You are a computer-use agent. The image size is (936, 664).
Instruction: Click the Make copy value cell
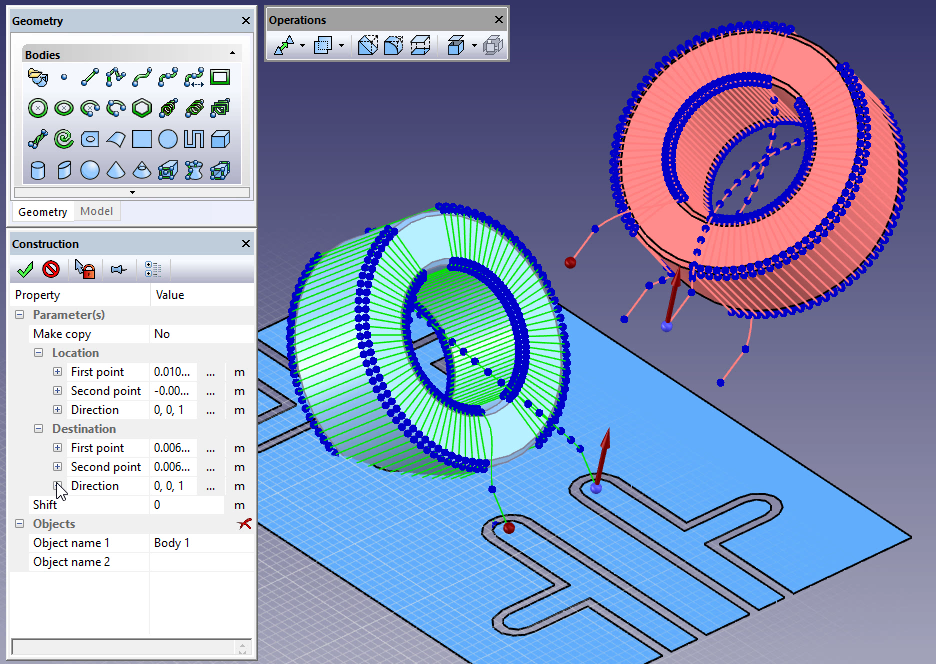pyautogui.click(x=200, y=334)
